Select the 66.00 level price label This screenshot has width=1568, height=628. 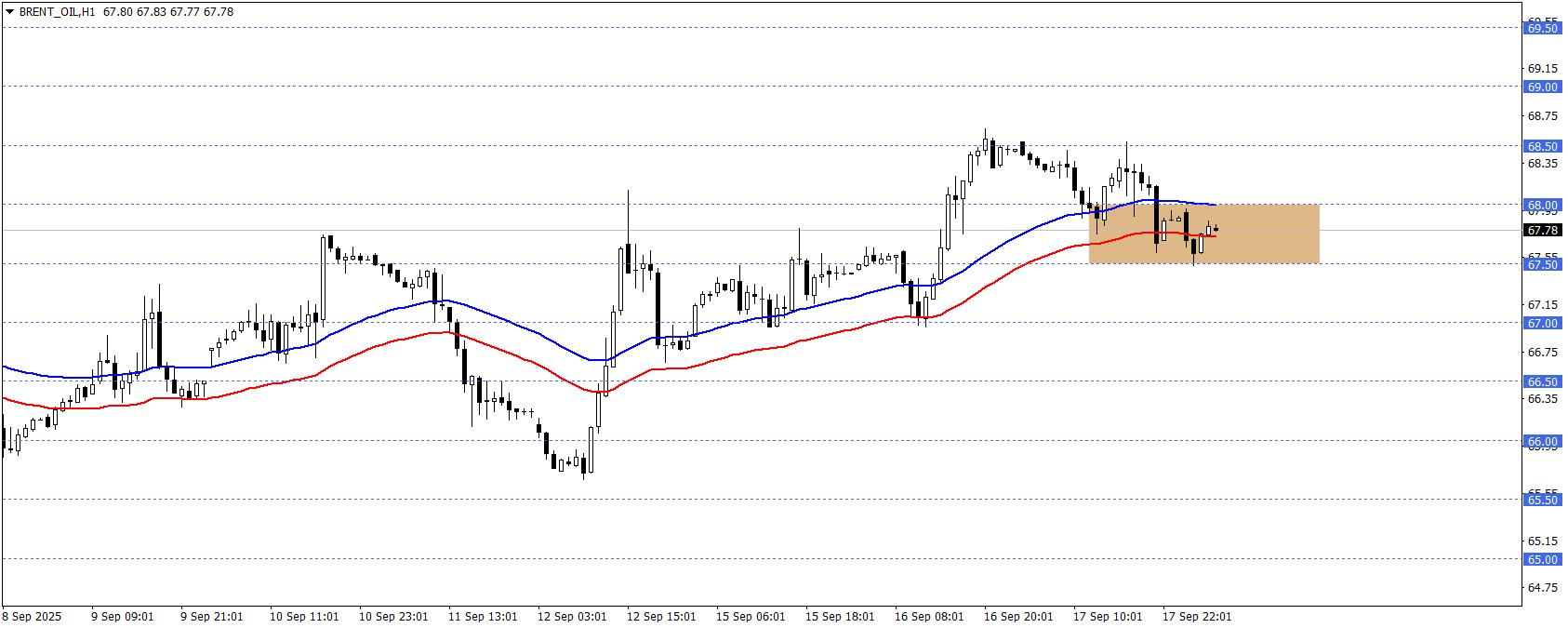pos(1542,441)
